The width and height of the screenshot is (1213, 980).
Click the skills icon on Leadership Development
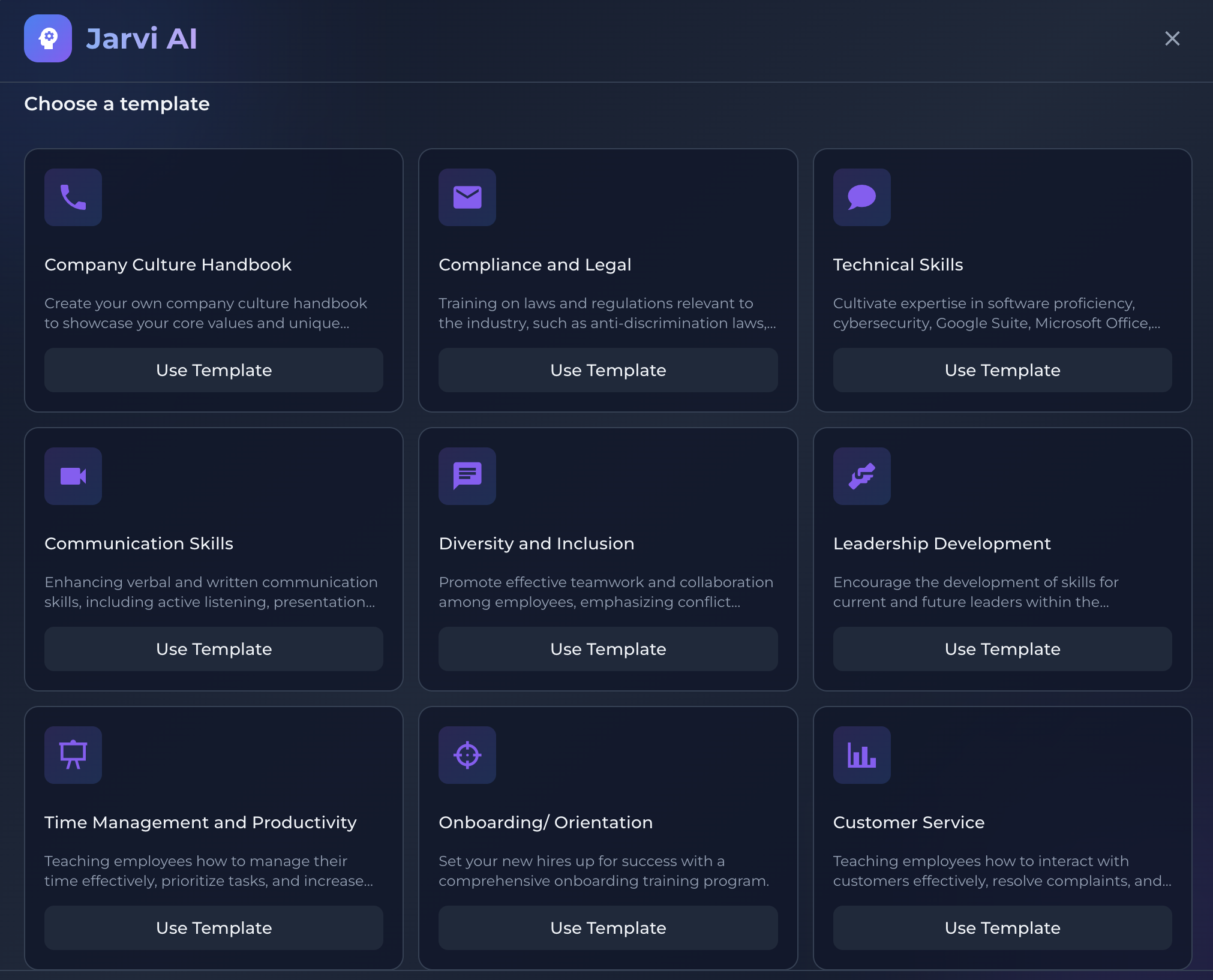(x=861, y=476)
